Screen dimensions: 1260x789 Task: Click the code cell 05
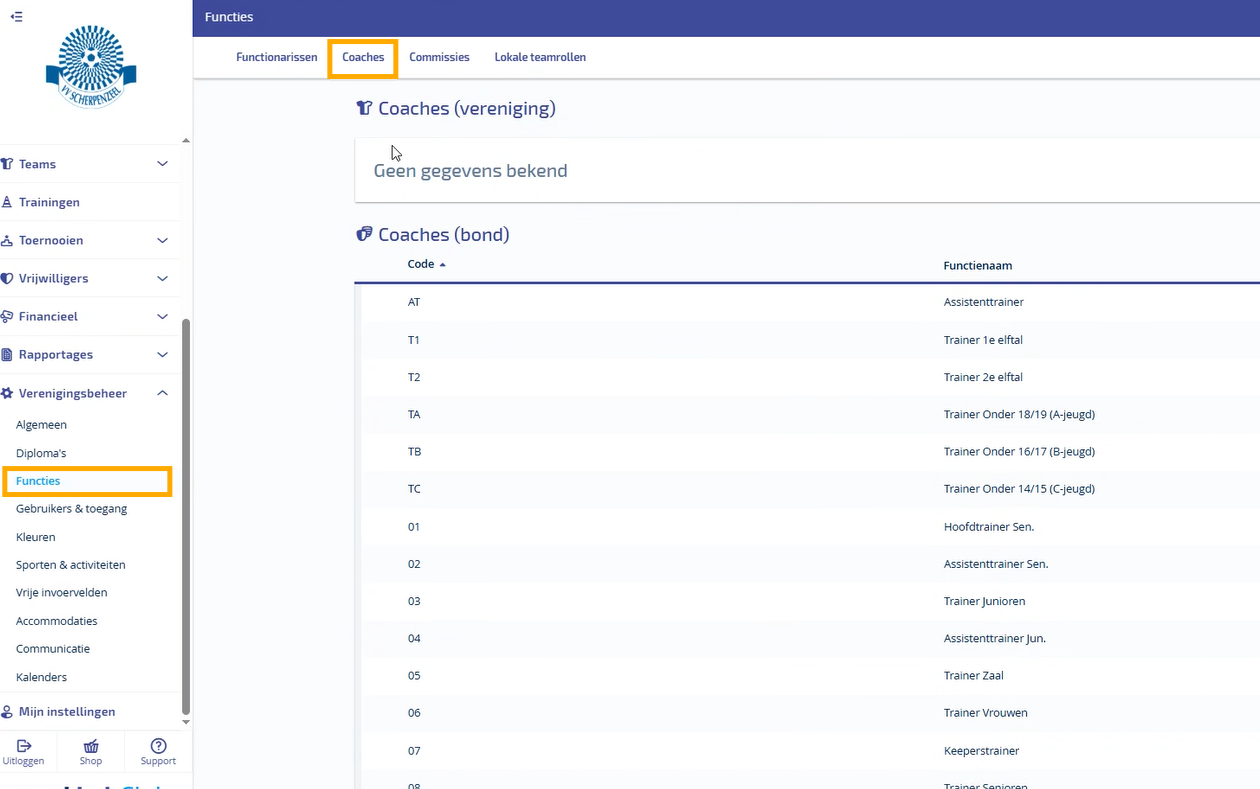[414, 676]
